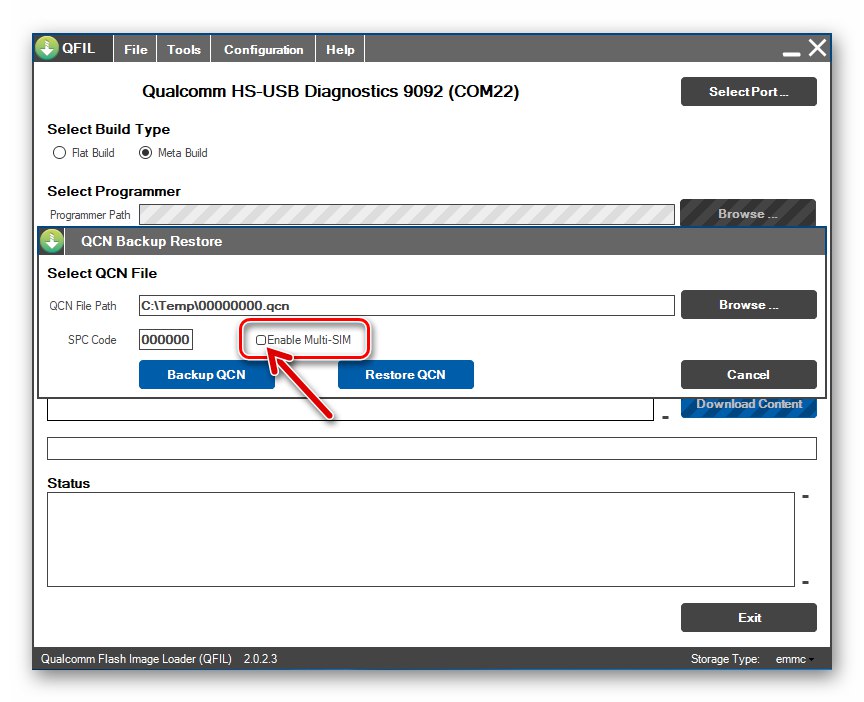Click the Exit button
Image resolution: width=864 pixels, height=702 pixels.
pyautogui.click(x=748, y=618)
